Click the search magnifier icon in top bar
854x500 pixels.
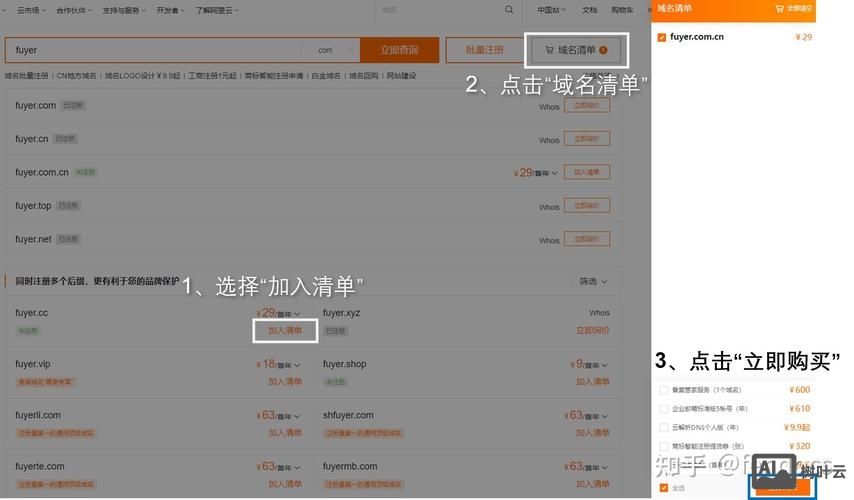tap(509, 10)
